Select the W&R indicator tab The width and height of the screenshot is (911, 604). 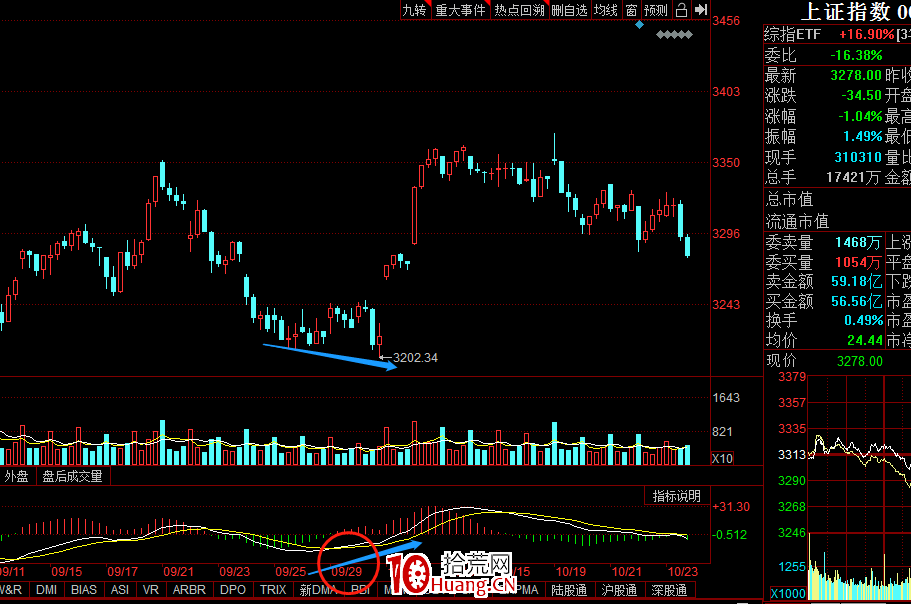pos(12,589)
